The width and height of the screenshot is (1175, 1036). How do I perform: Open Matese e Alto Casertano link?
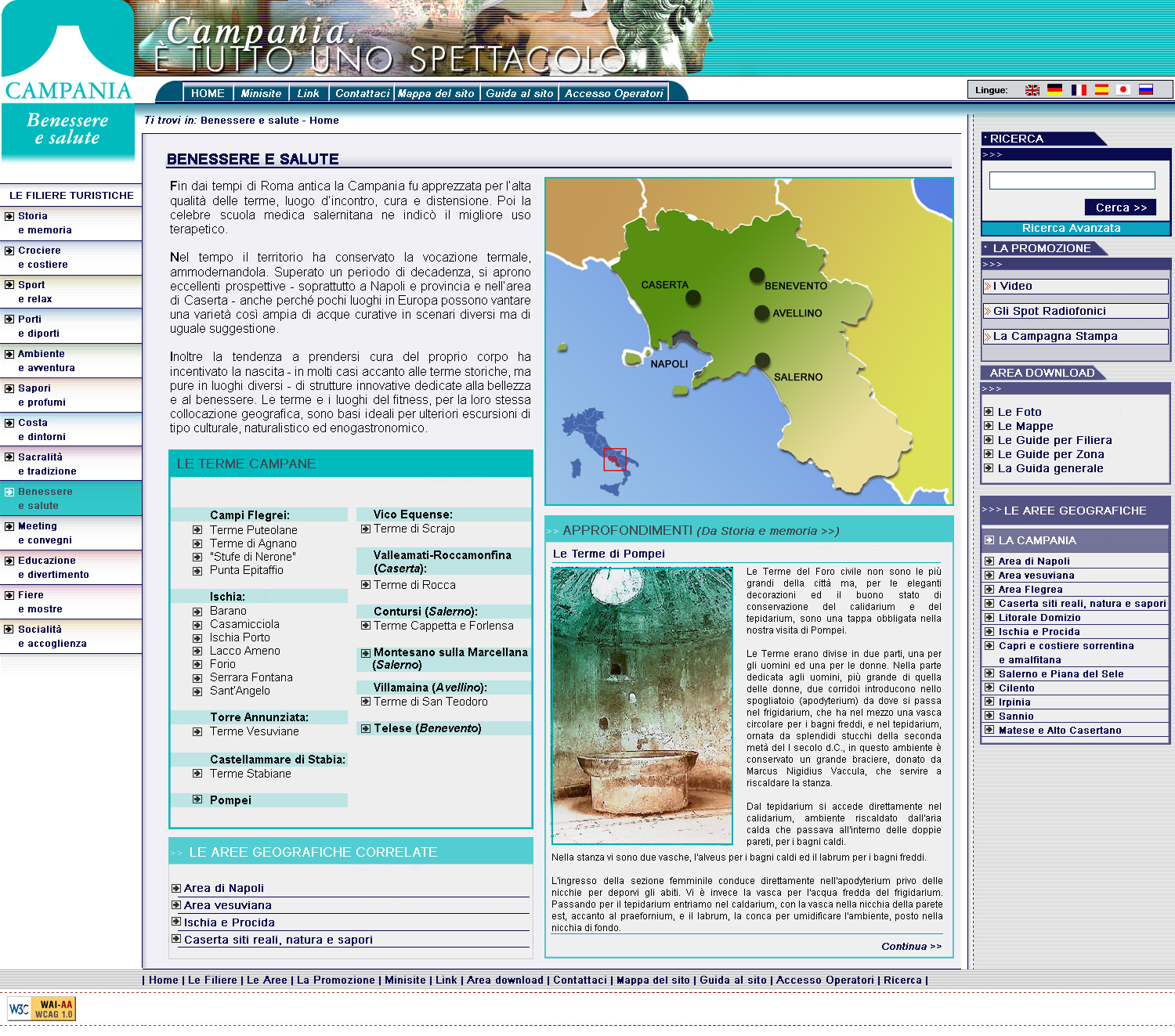1060,730
